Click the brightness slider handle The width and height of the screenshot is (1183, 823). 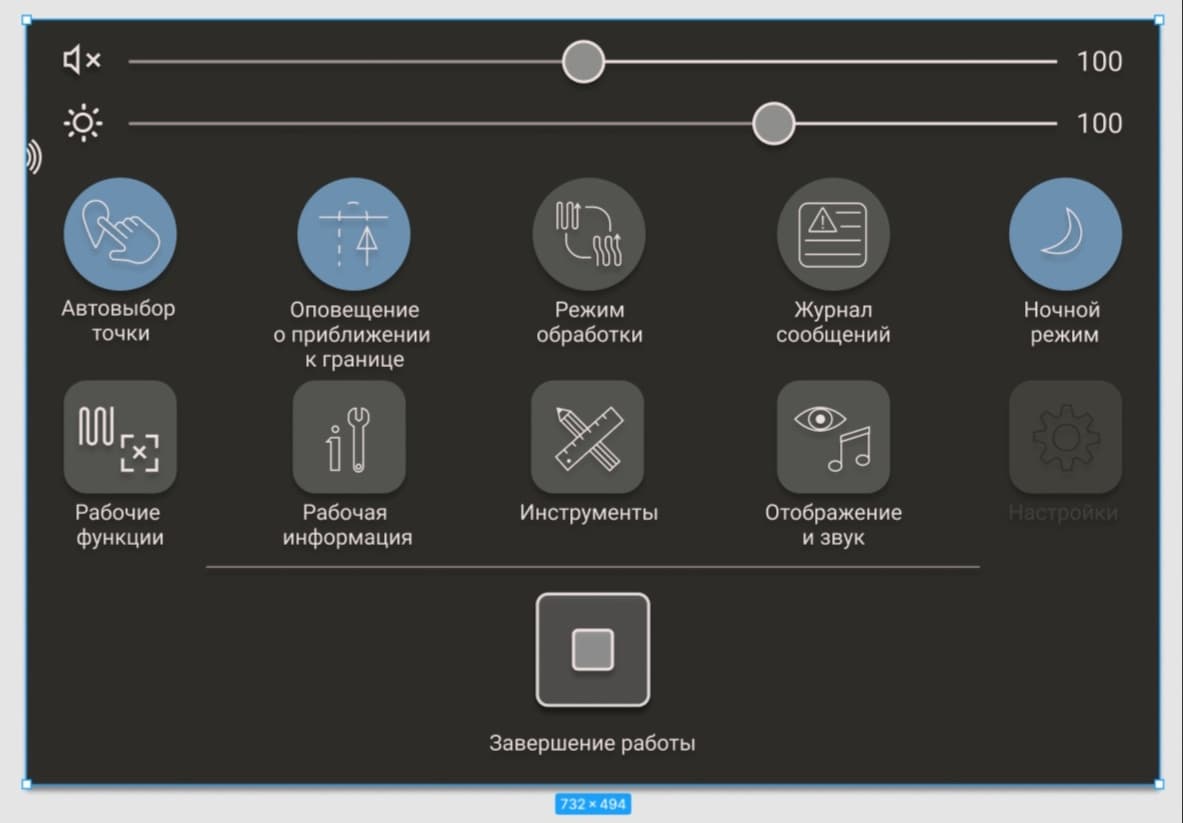click(x=772, y=124)
